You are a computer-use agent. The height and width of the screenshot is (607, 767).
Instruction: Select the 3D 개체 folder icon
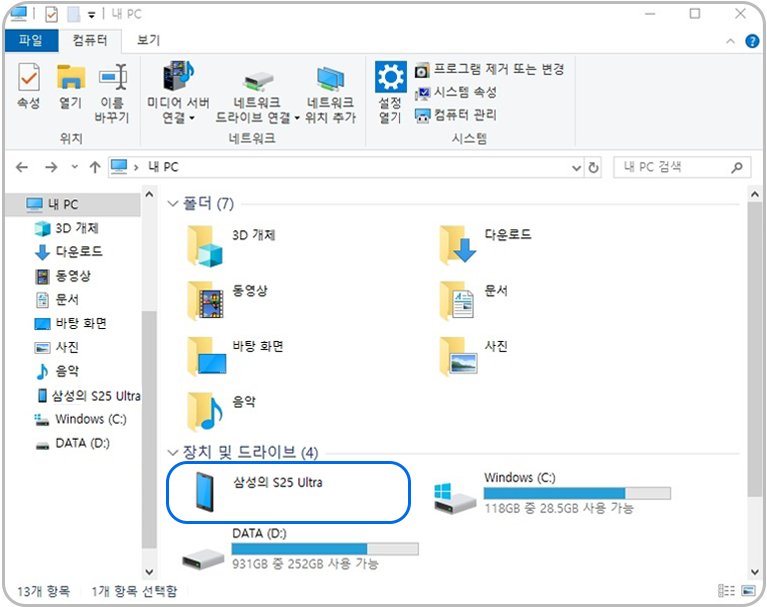(x=205, y=246)
